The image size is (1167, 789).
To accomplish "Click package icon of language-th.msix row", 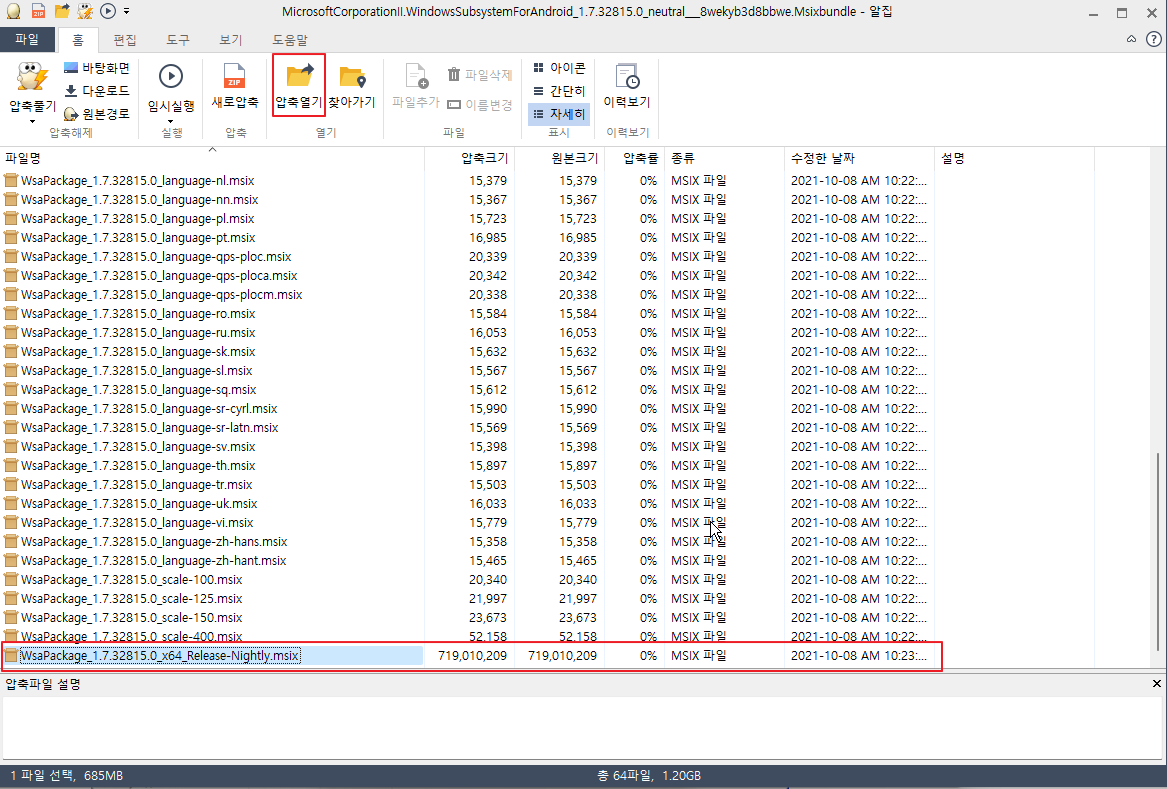I will click(x=10, y=466).
